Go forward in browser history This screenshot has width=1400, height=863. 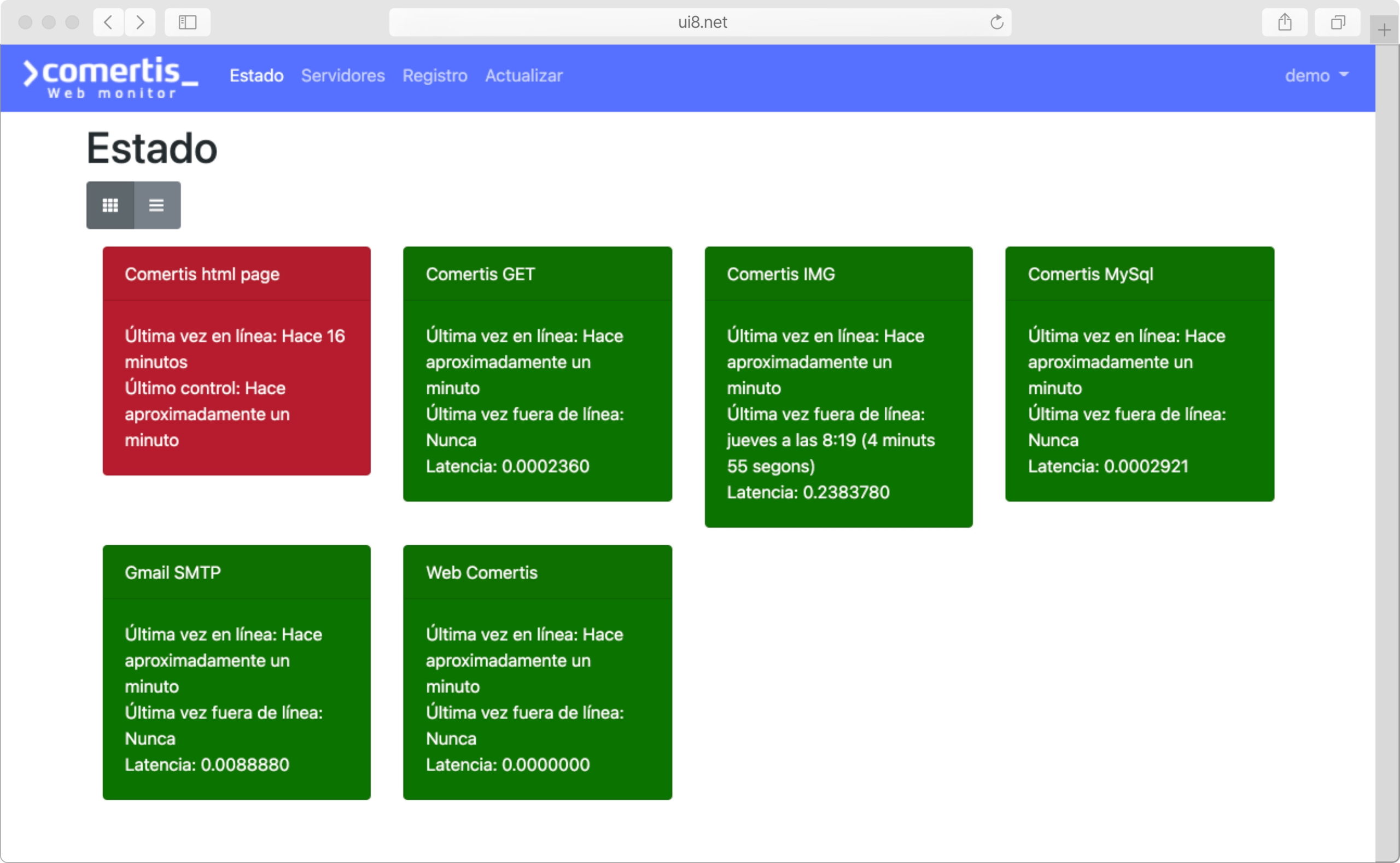141,22
